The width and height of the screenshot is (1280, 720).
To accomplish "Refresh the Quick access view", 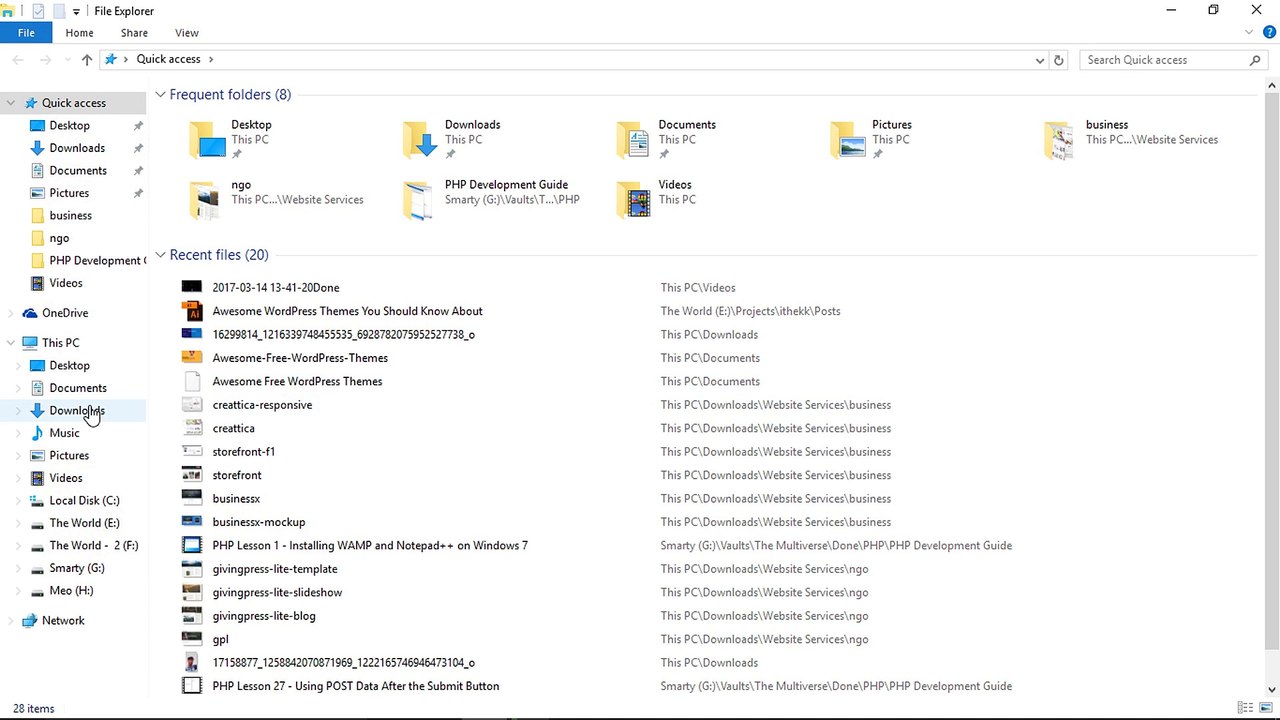I will click(x=1059, y=60).
